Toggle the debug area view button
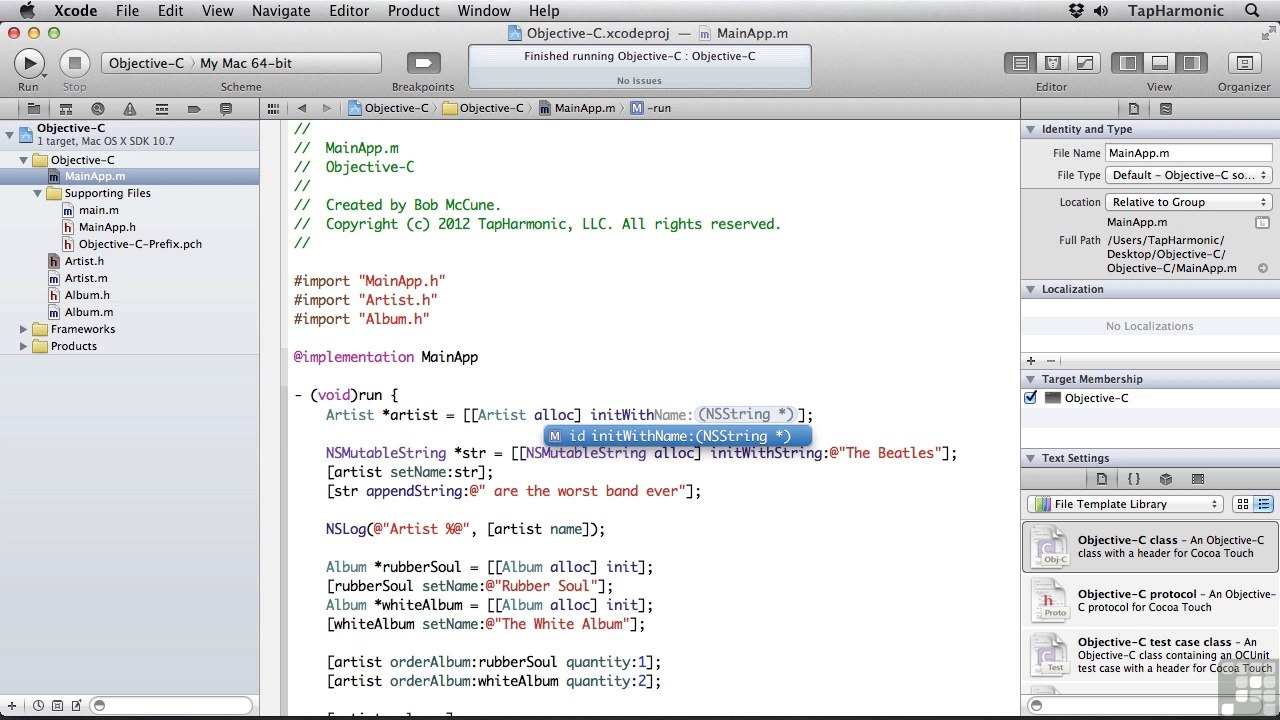The image size is (1280, 720). (1160, 63)
